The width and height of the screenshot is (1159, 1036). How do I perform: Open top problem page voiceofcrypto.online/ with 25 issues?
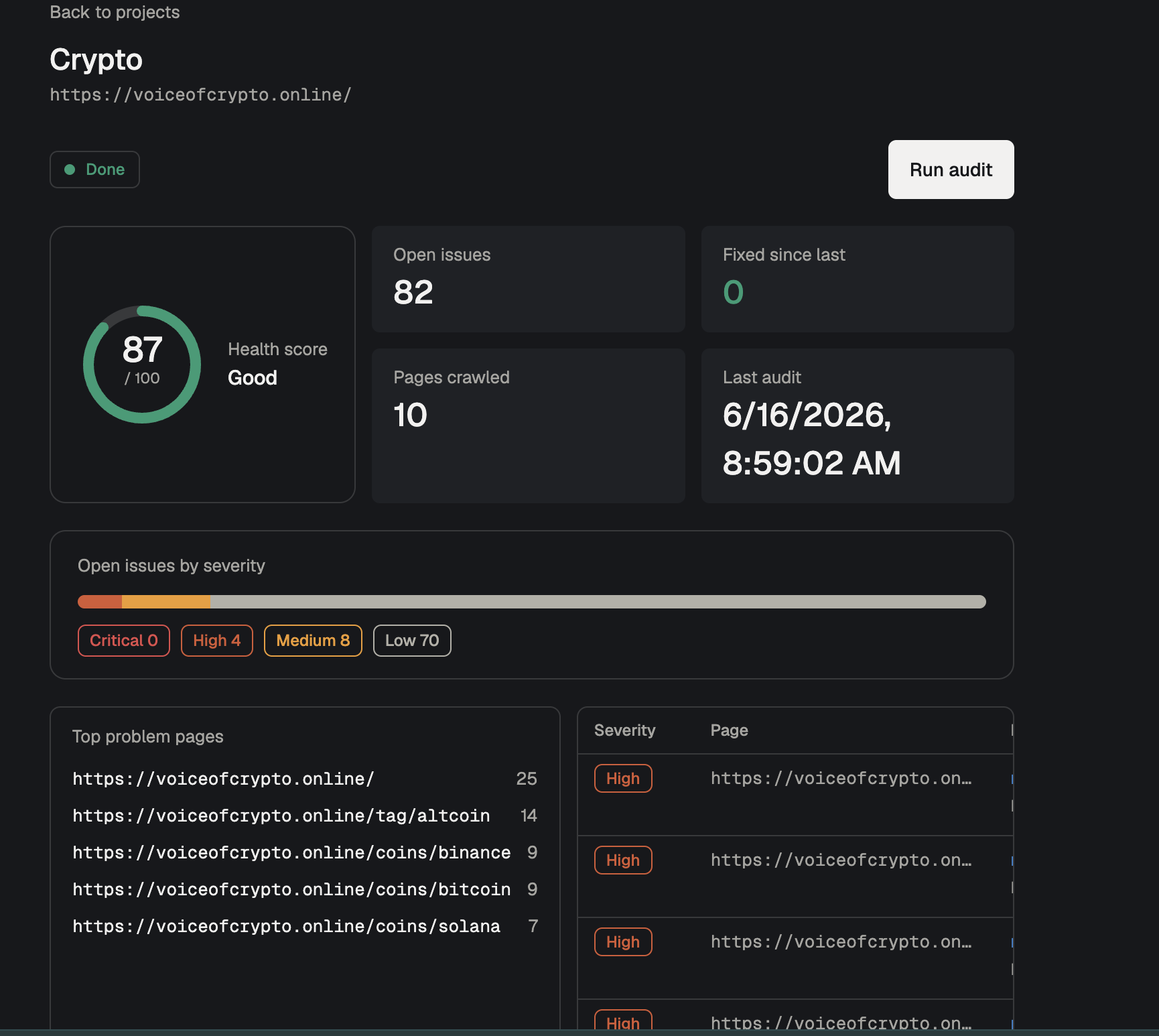305,779
